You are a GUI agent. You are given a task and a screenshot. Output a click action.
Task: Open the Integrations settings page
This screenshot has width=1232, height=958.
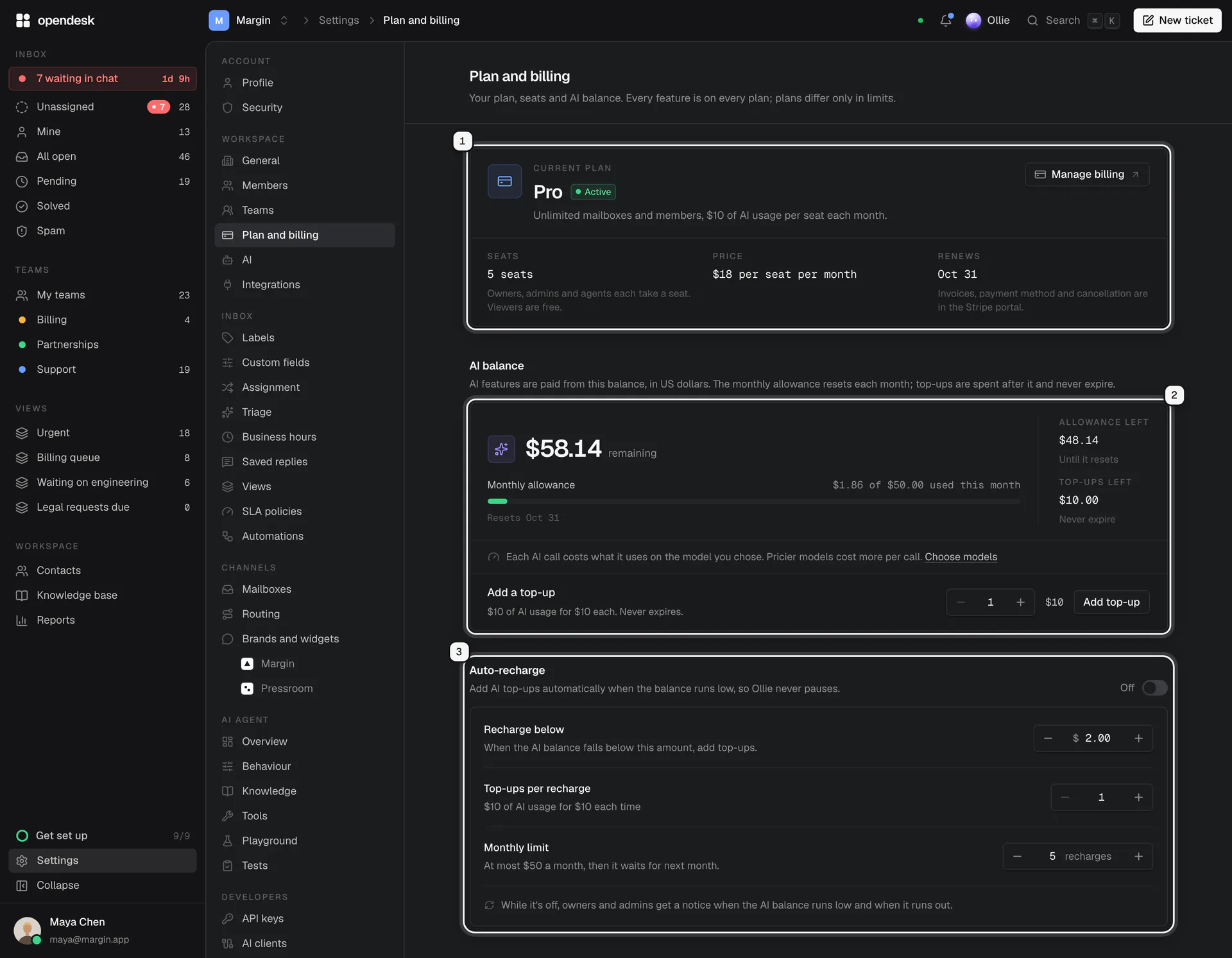(304, 285)
